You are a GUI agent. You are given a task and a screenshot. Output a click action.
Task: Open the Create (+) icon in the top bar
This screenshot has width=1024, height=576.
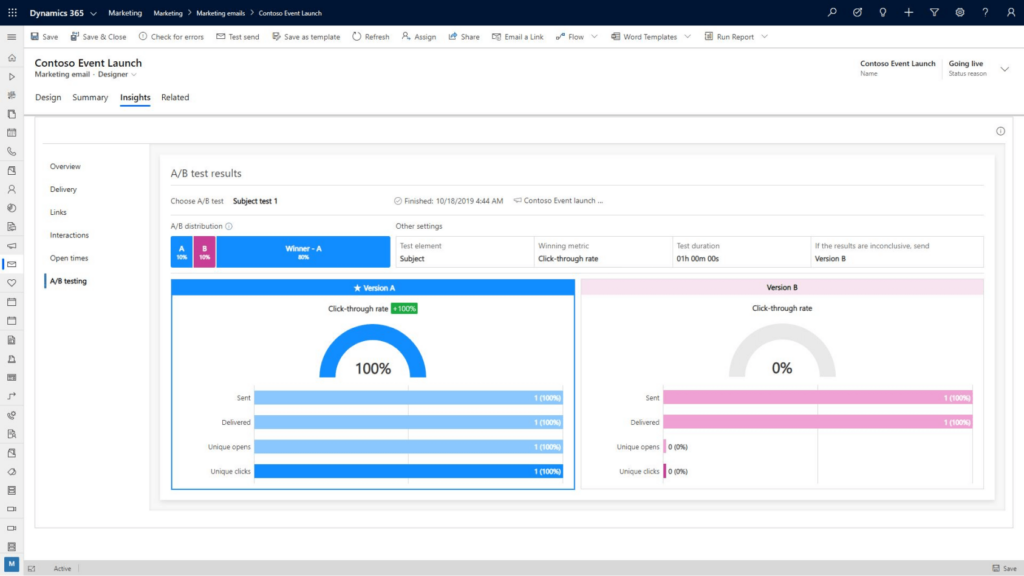(908, 14)
